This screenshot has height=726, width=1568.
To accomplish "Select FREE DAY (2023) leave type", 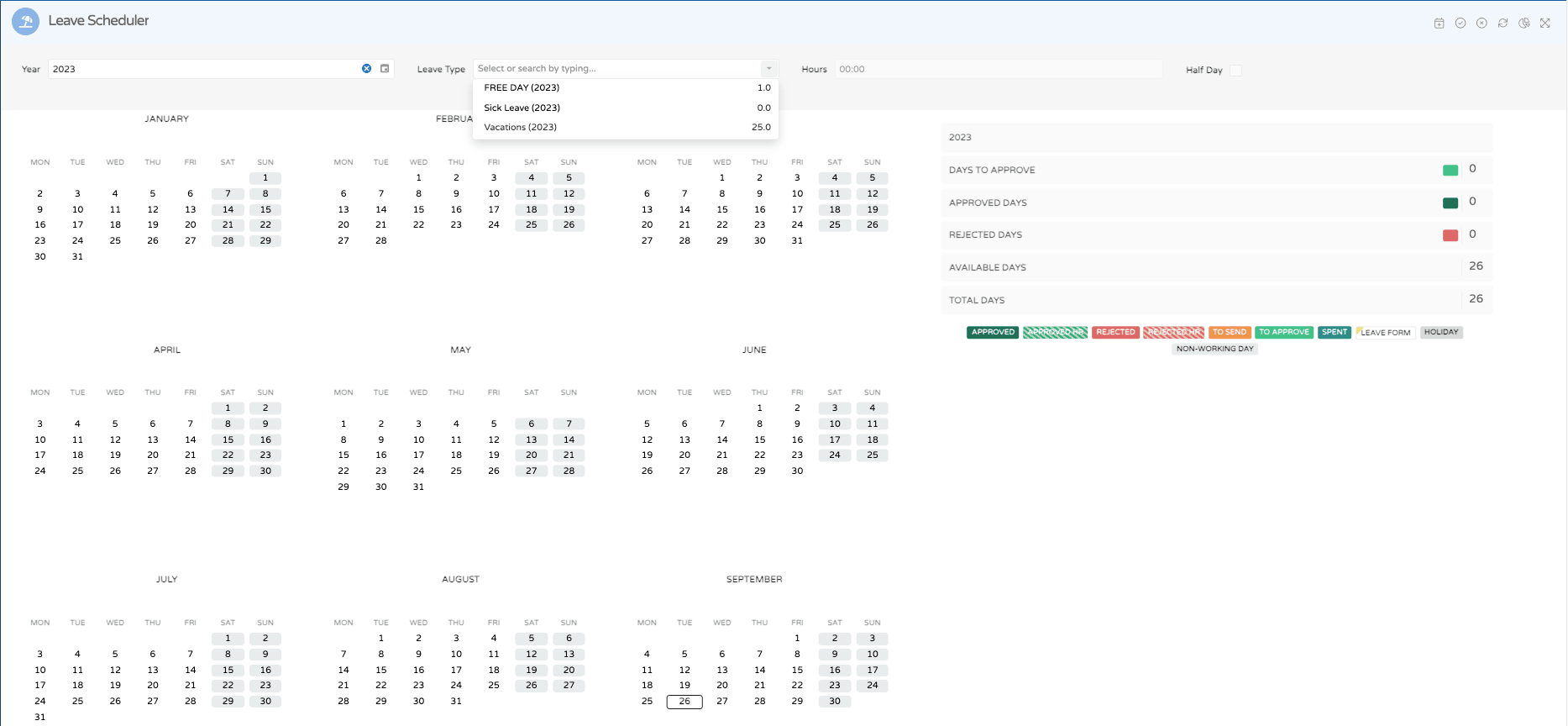I will (626, 87).
